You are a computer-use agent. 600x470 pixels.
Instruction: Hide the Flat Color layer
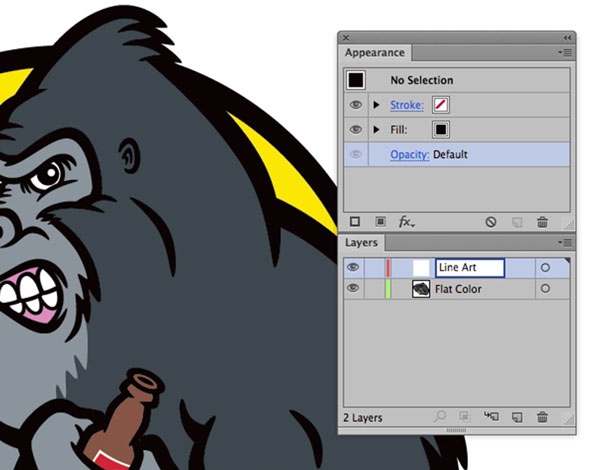pos(353,289)
